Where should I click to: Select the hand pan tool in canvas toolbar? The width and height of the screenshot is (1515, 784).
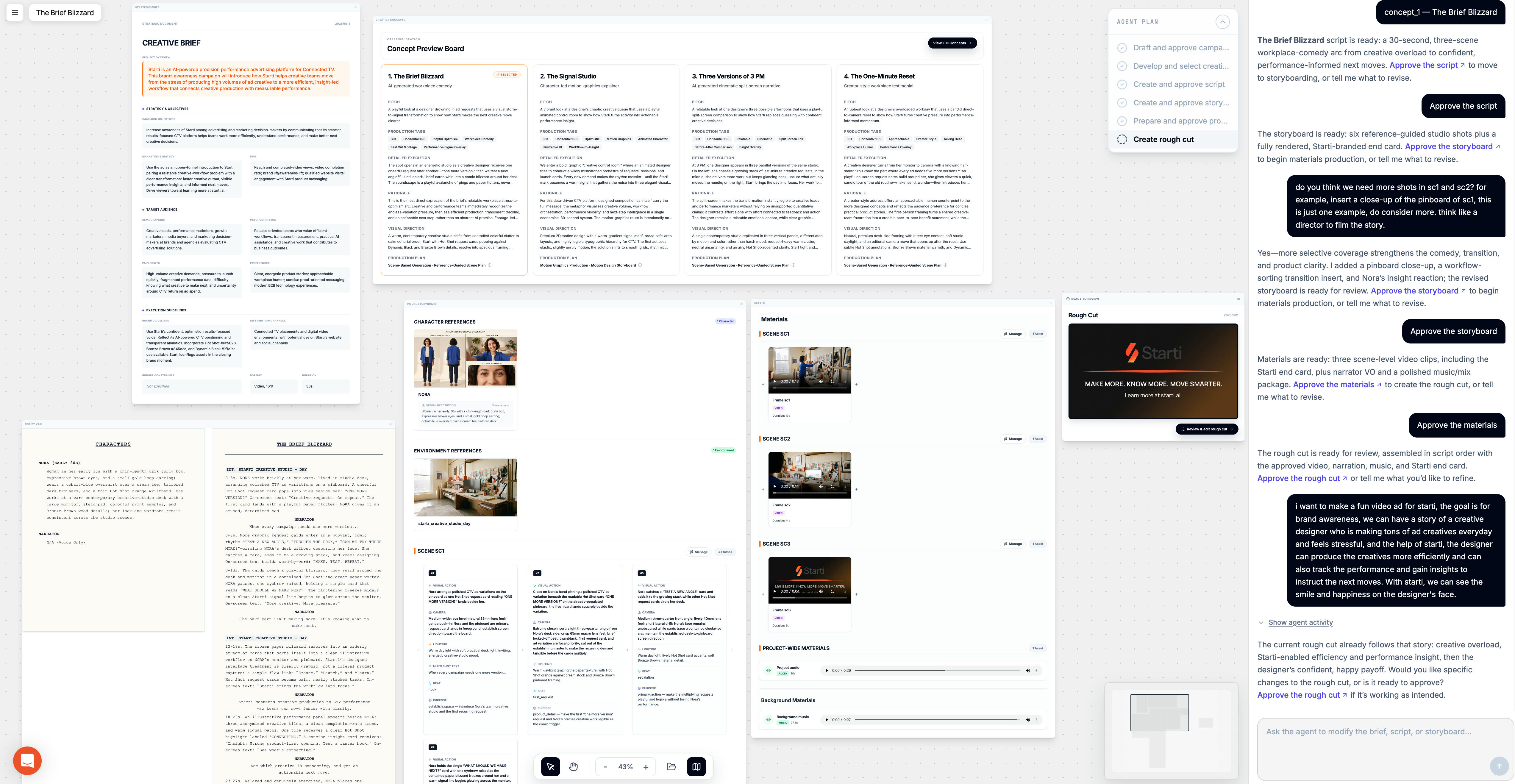point(574,766)
